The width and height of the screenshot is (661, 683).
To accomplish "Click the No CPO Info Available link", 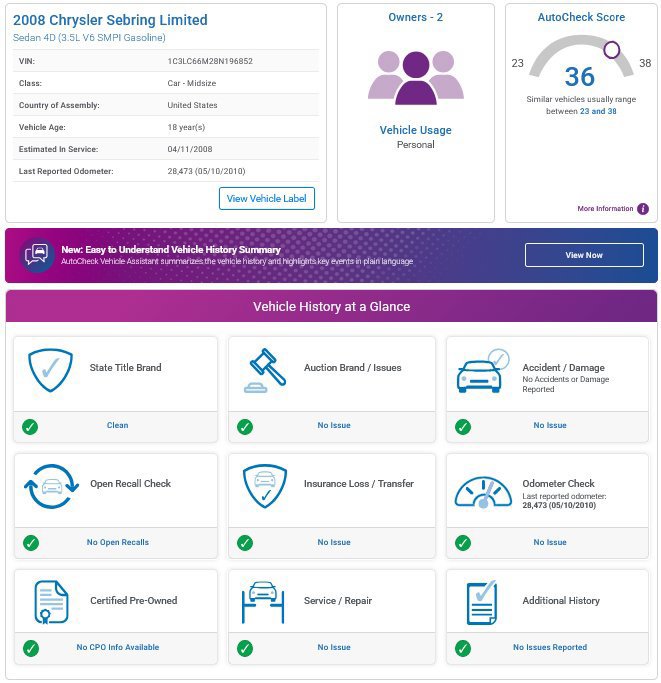I will point(118,647).
